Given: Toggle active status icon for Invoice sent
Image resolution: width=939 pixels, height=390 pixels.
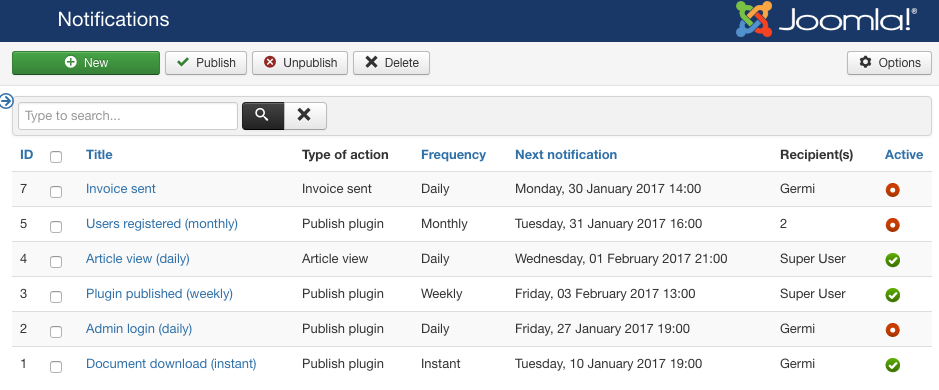Looking at the screenshot, I should pos(892,190).
